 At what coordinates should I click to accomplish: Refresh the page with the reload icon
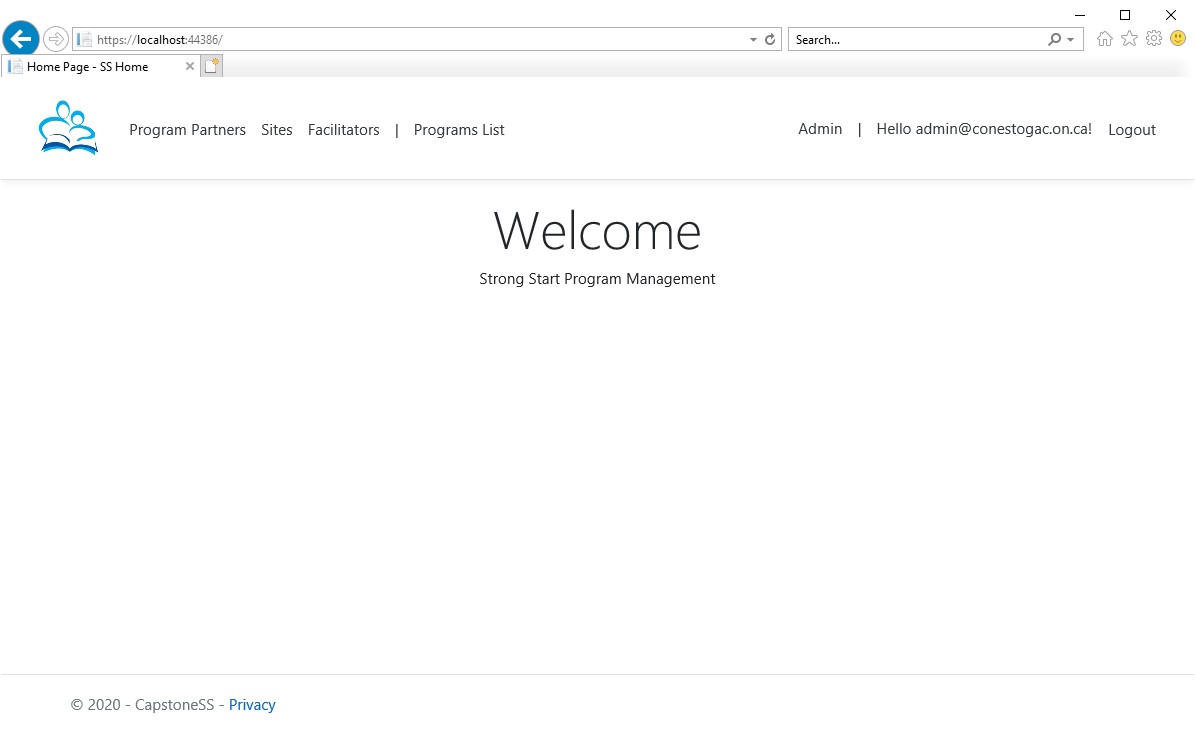click(x=770, y=40)
